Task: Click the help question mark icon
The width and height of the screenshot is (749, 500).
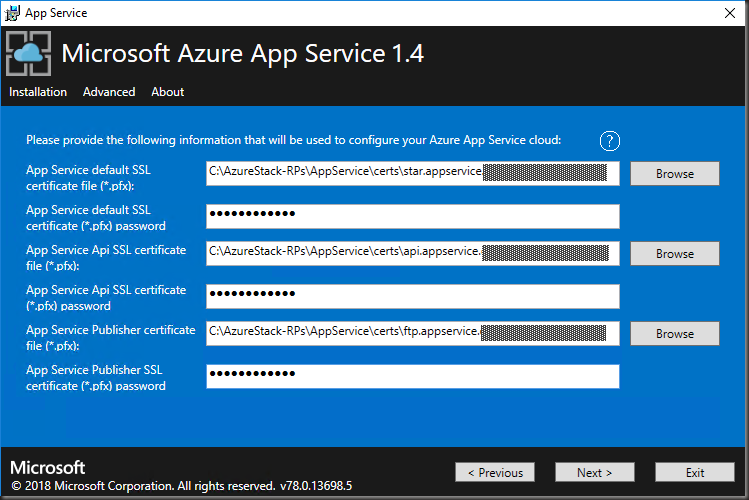Action: 610,141
